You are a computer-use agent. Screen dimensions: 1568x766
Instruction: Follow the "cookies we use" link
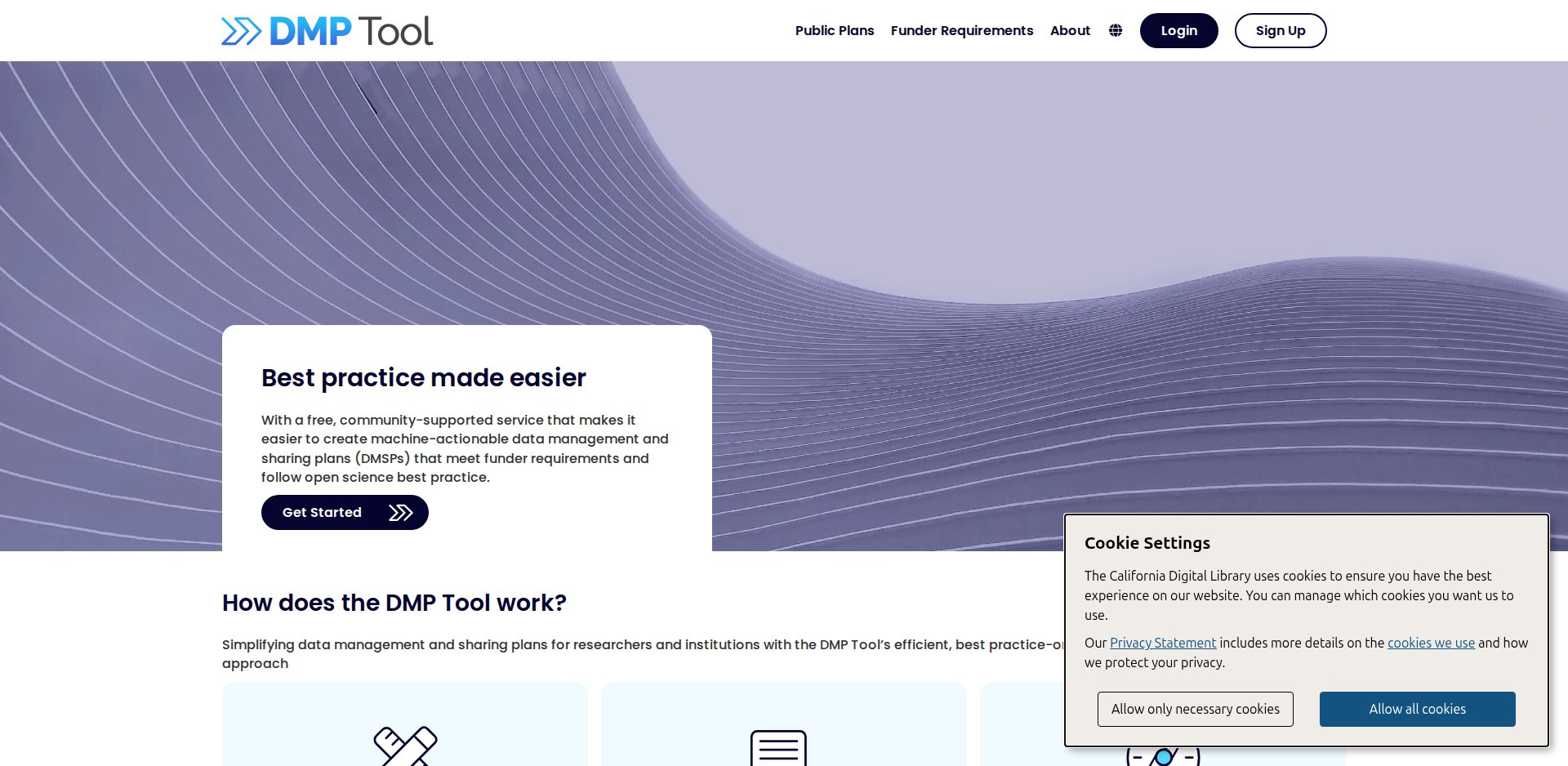point(1431,643)
